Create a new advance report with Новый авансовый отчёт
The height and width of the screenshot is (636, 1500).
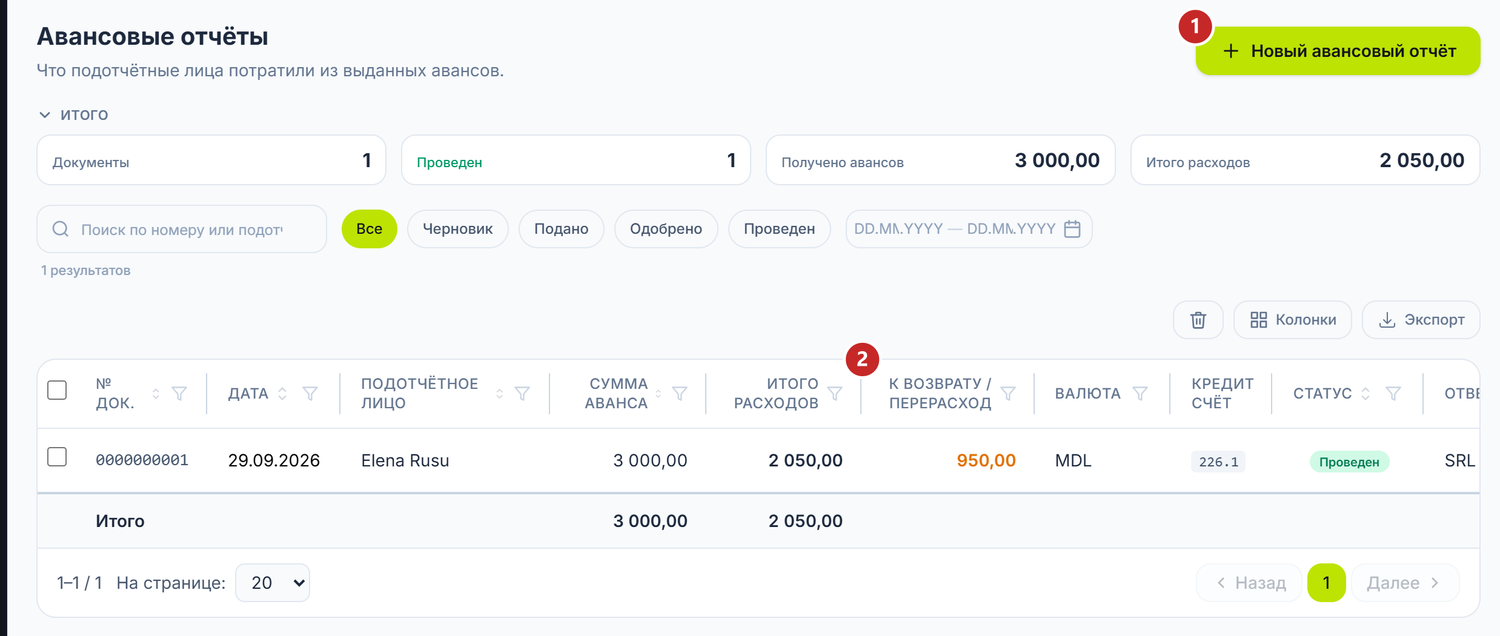click(x=1338, y=51)
